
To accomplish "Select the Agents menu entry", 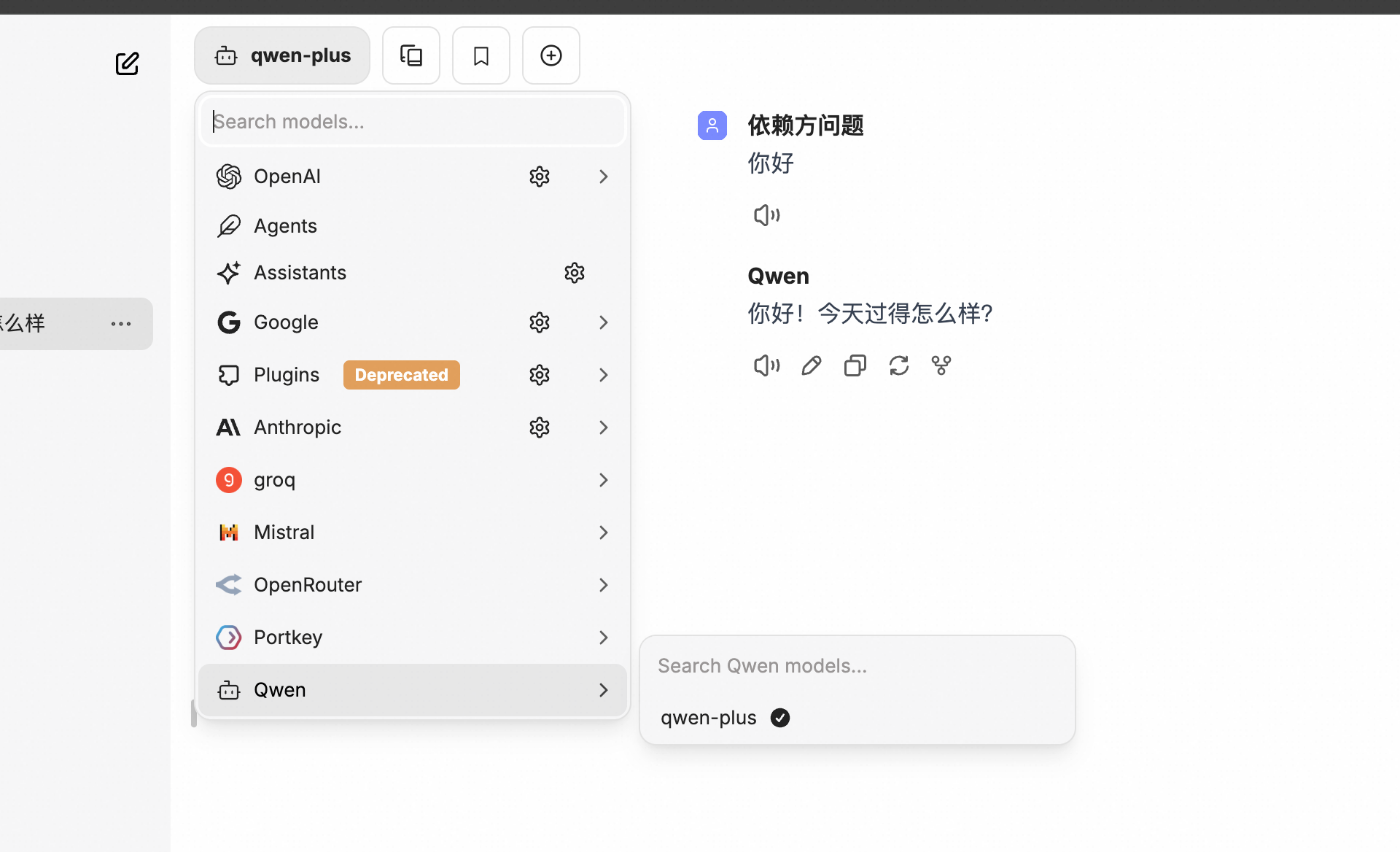I will [x=285, y=226].
